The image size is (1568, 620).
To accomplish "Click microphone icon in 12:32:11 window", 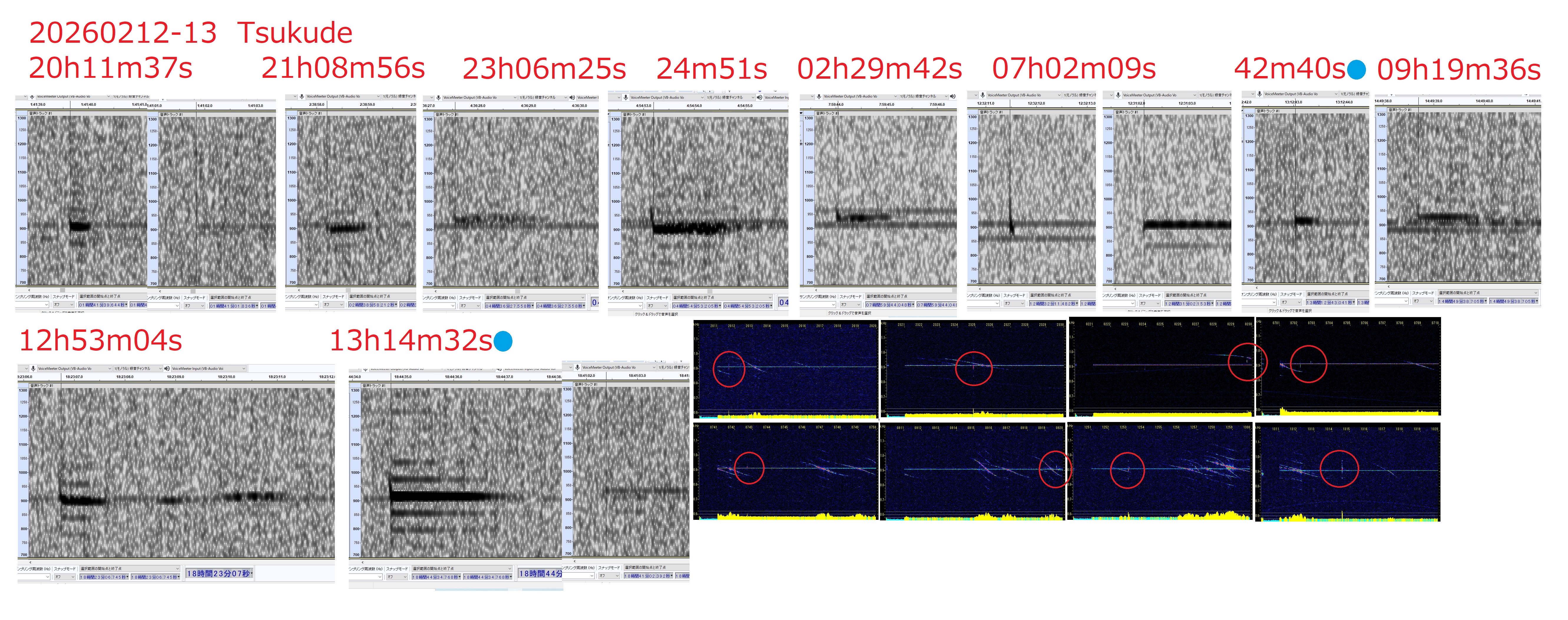I will click(983, 95).
